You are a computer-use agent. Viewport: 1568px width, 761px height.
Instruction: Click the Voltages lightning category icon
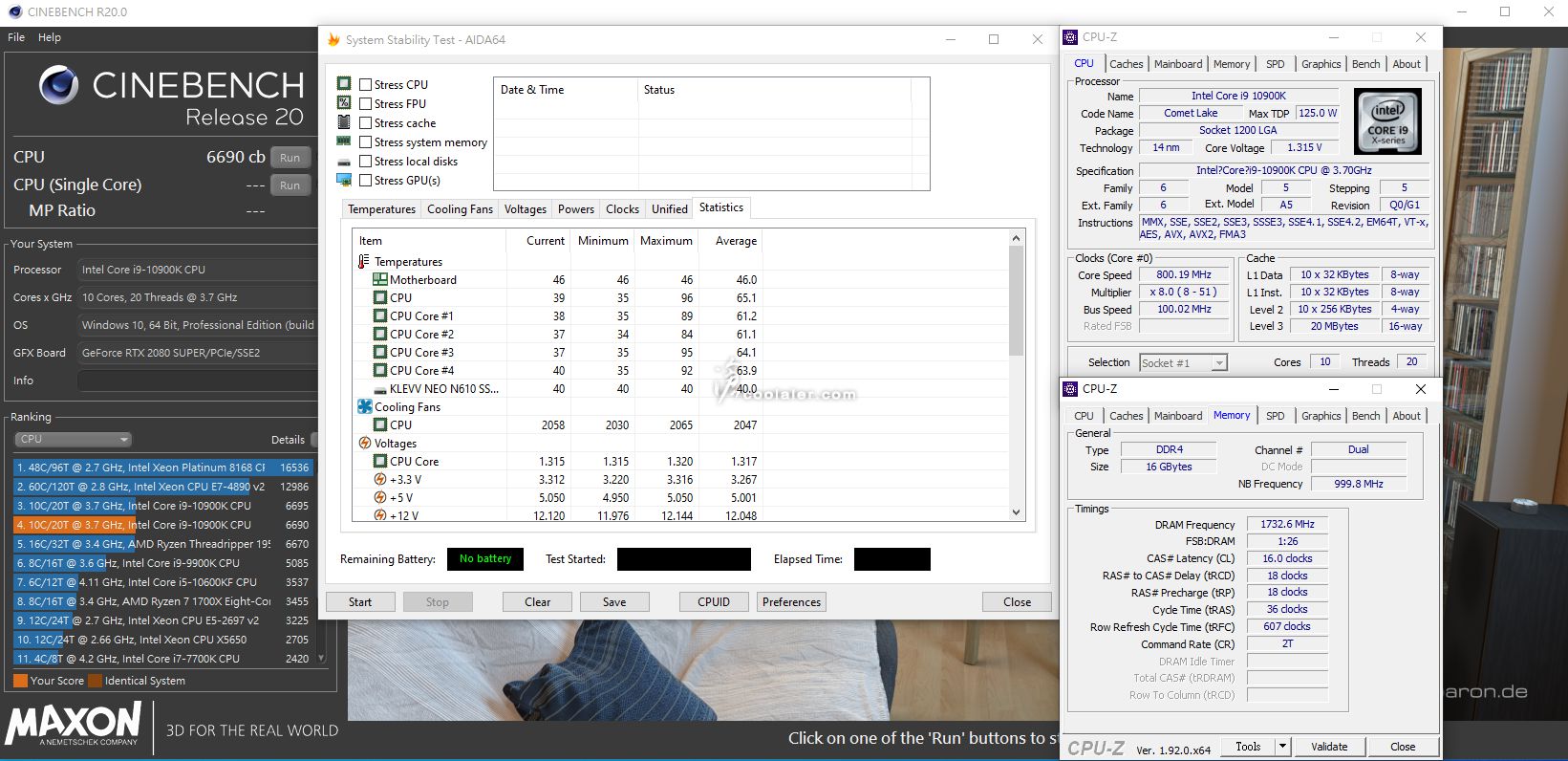[364, 443]
